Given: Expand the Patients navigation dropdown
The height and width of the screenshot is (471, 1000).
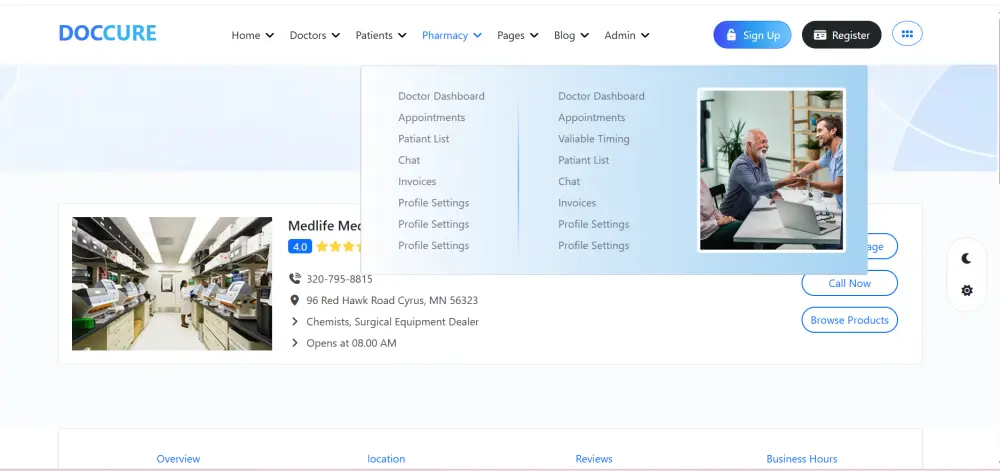Looking at the screenshot, I should click(x=381, y=35).
